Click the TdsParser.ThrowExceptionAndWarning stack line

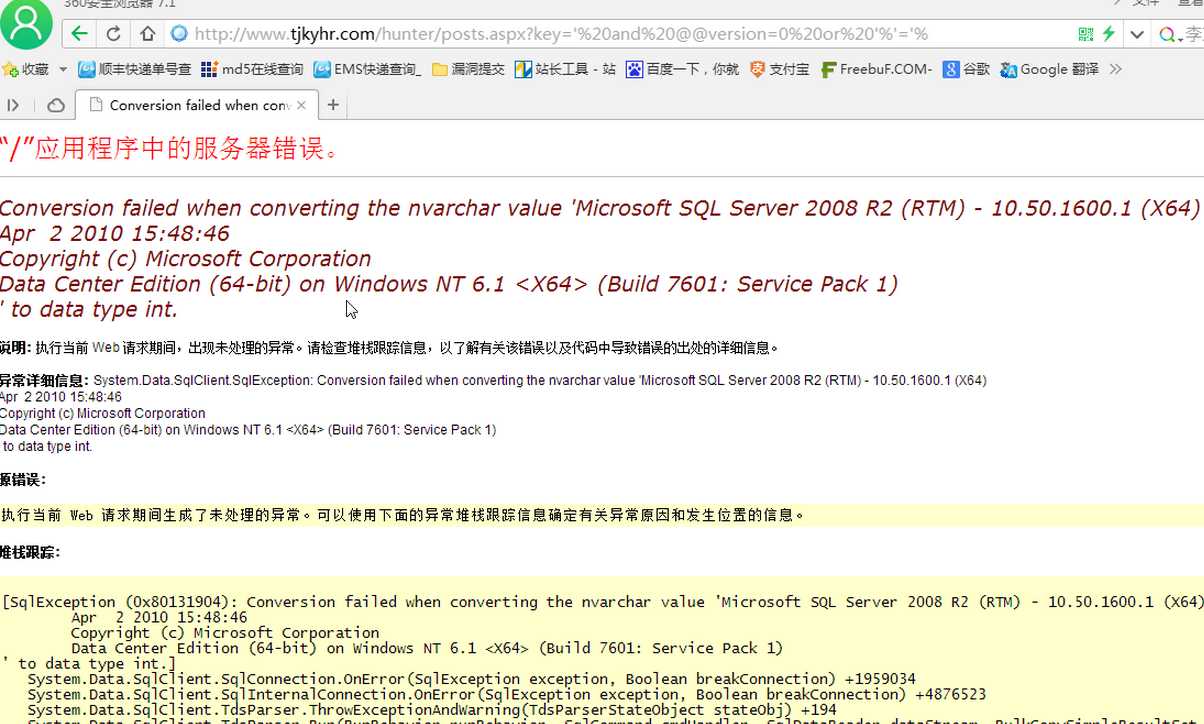[432, 710]
